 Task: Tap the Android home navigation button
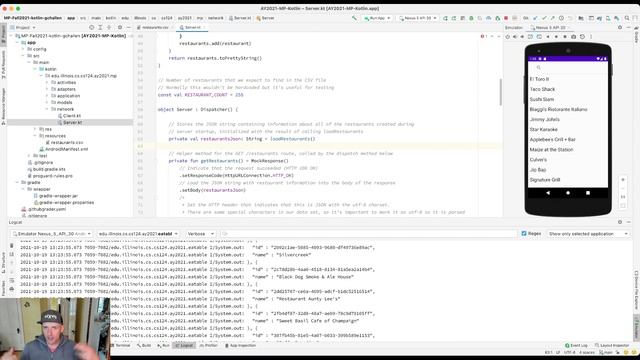[568, 193]
